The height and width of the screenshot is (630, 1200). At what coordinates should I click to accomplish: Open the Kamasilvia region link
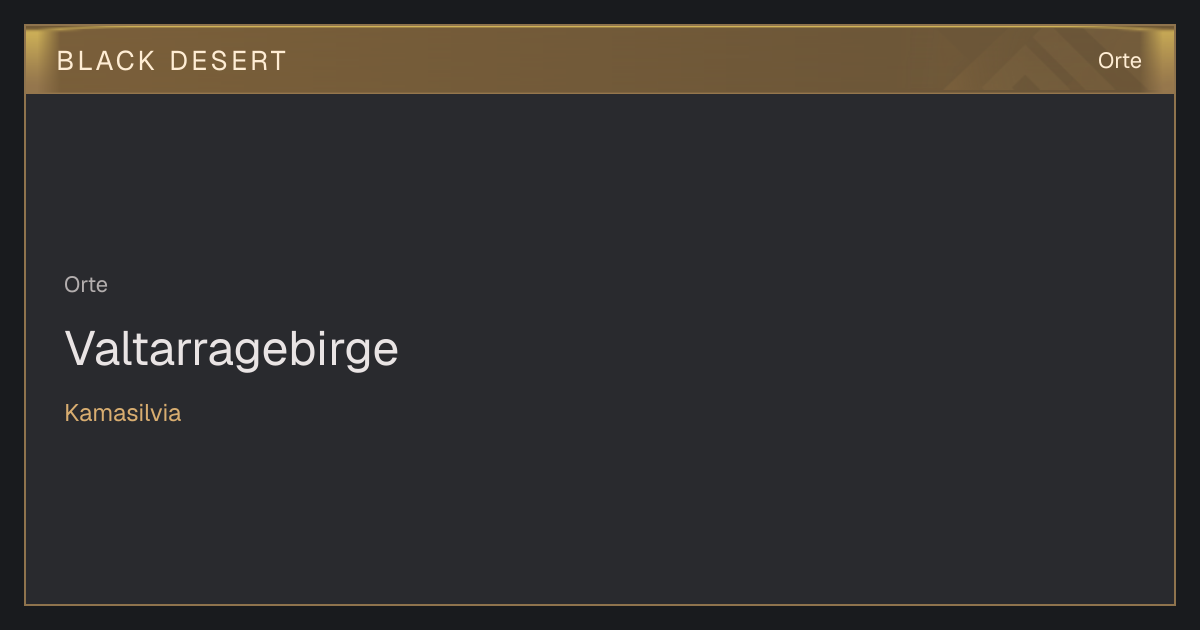123,413
